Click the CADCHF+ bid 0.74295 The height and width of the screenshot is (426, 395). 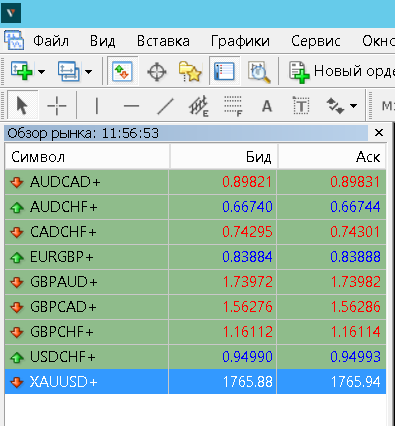click(x=247, y=232)
